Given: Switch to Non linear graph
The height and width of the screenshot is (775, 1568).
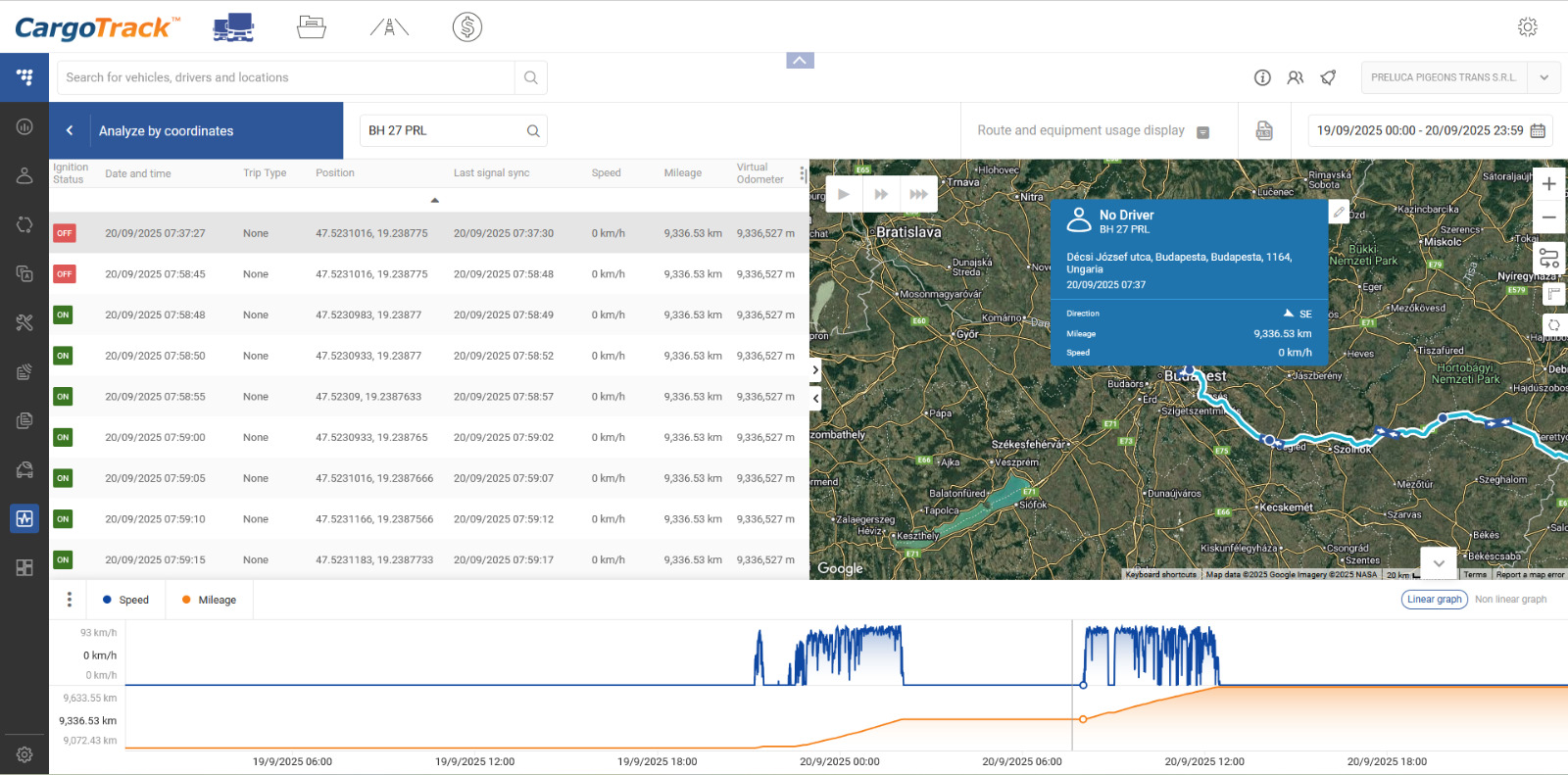Looking at the screenshot, I should tap(1510, 600).
